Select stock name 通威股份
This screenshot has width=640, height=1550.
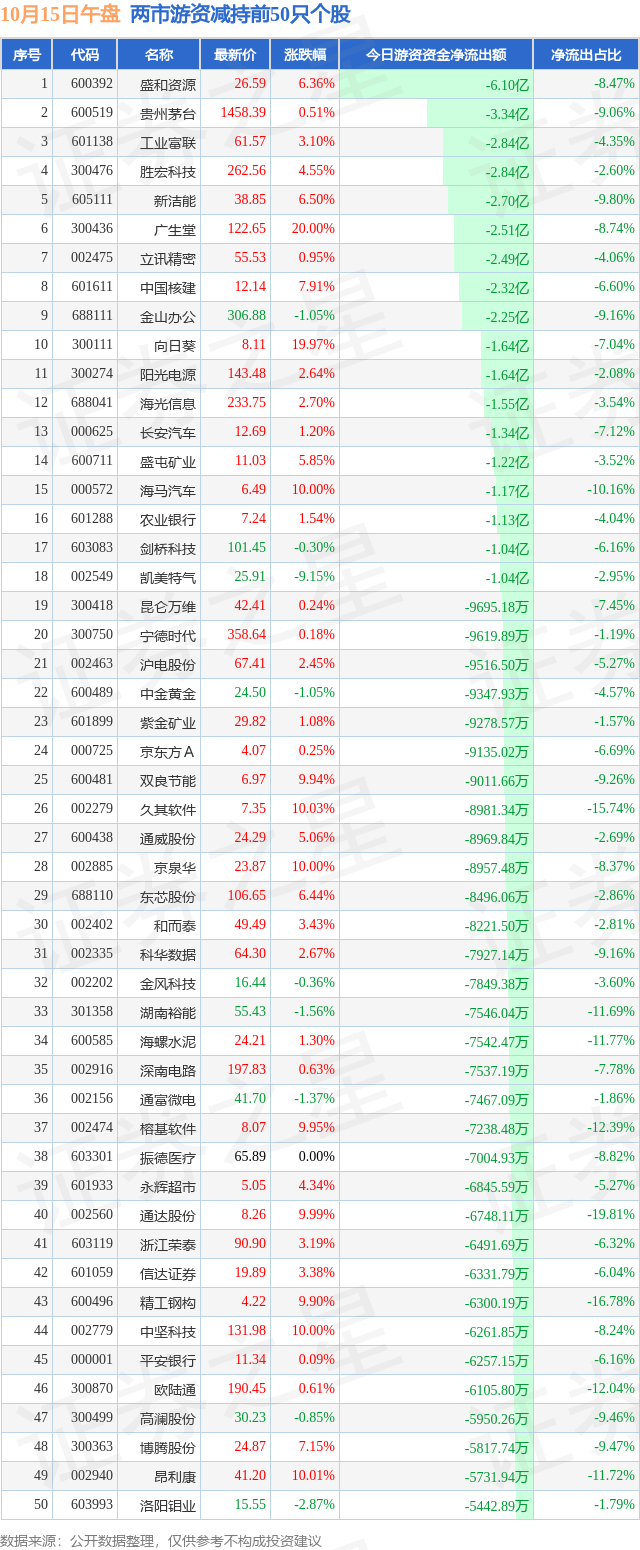pyautogui.click(x=168, y=838)
